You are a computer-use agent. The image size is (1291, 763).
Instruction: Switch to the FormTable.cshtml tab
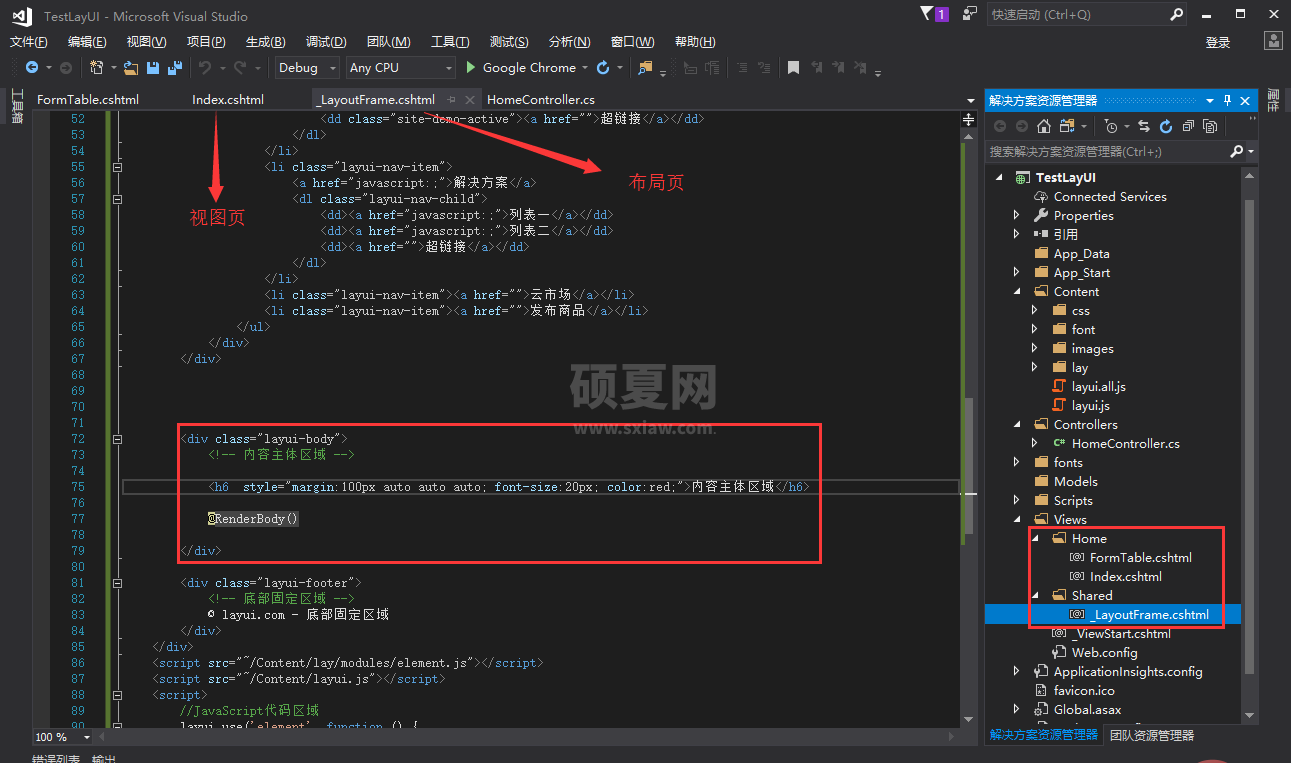click(88, 100)
